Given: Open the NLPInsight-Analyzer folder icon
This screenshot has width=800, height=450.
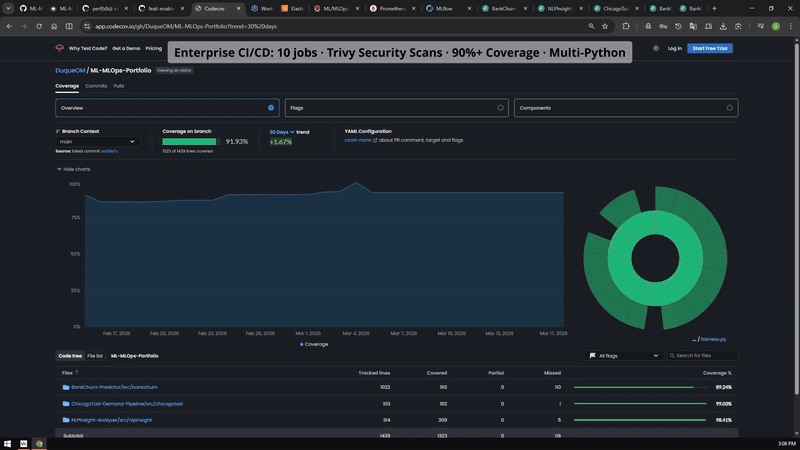Looking at the screenshot, I should pos(66,420).
